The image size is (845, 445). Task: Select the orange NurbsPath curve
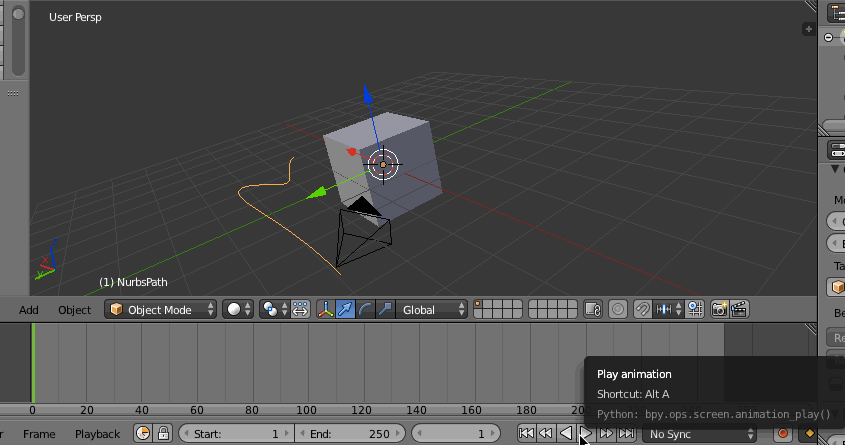(269, 215)
